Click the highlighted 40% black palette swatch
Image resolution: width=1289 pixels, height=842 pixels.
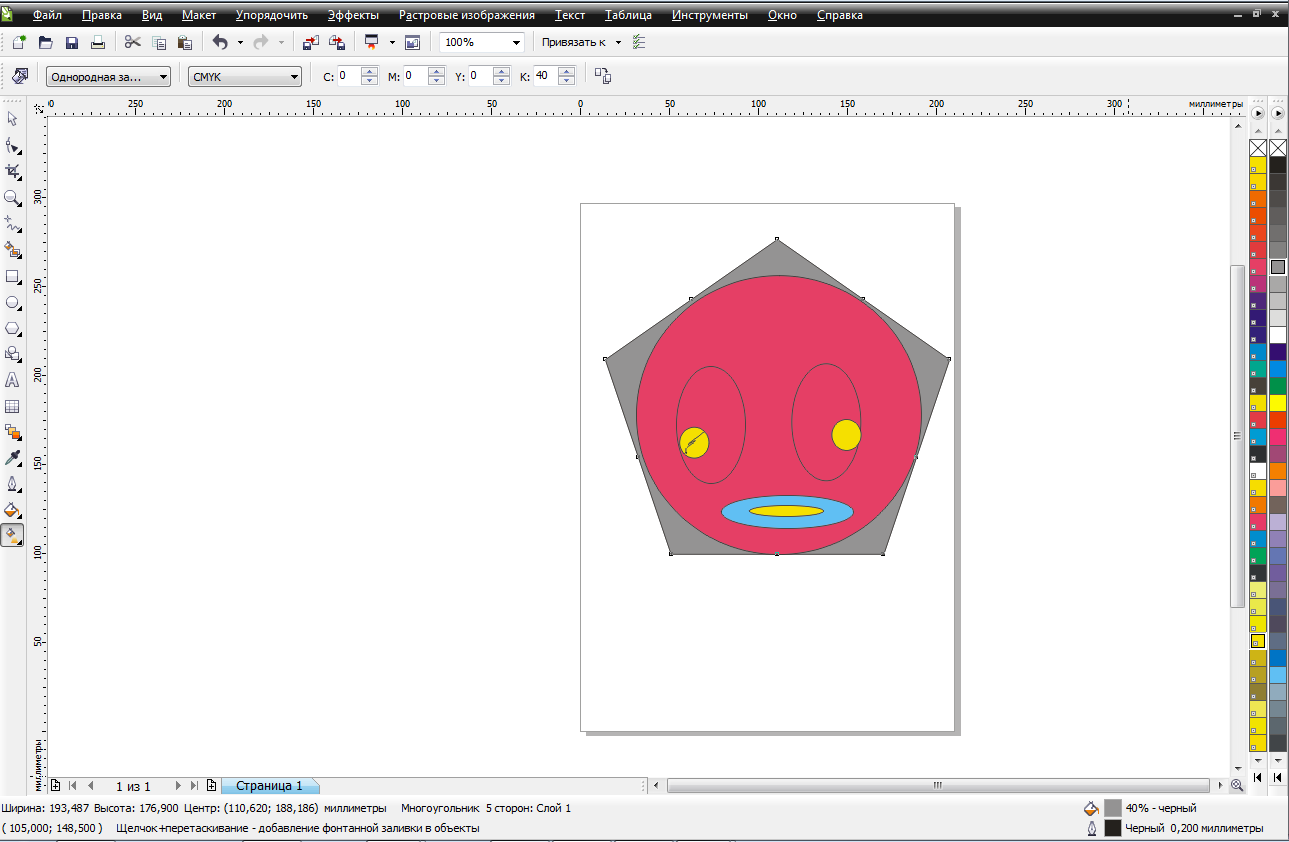pos(1278,267)
